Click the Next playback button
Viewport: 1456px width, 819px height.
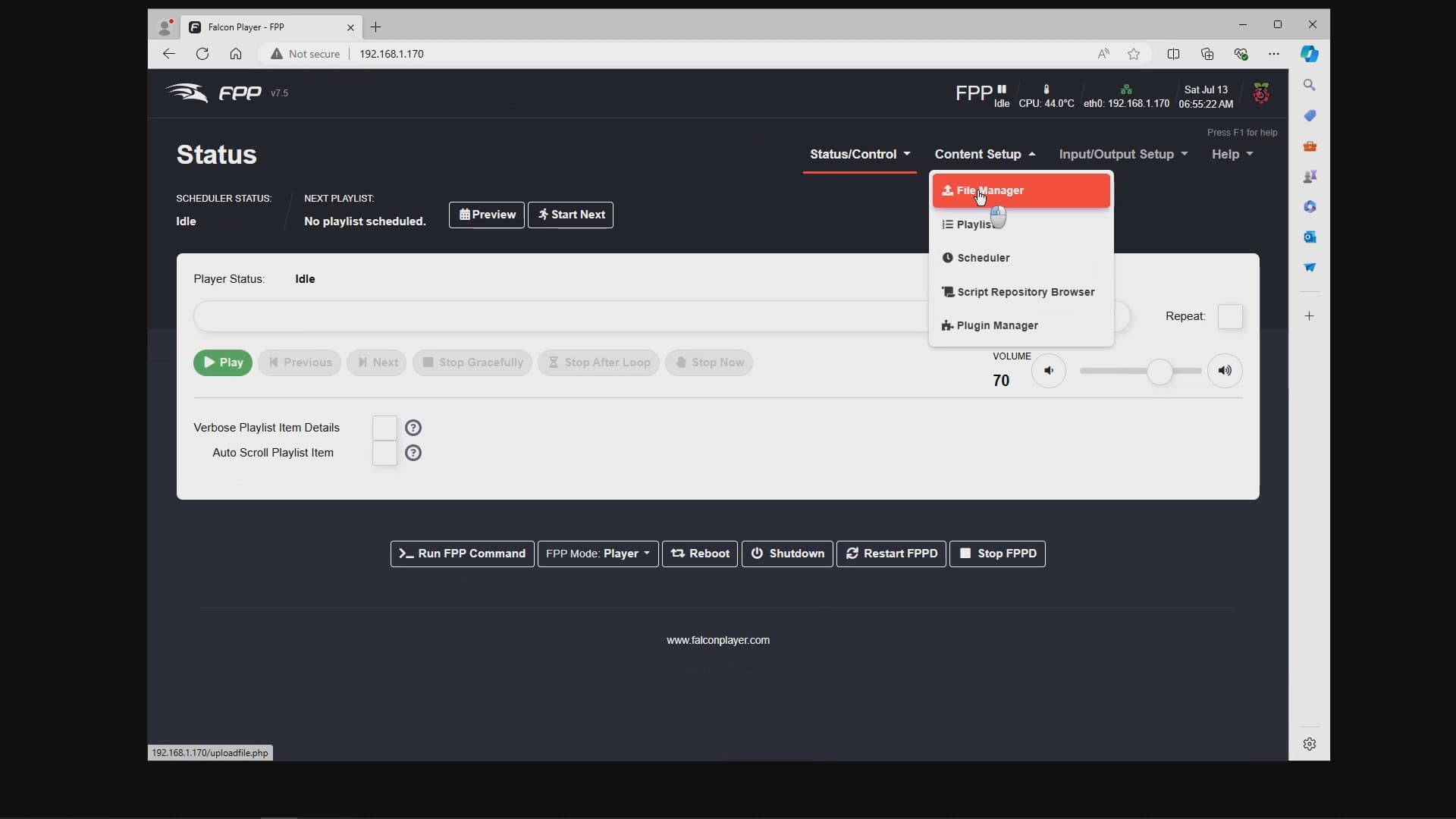pos(377,362)
